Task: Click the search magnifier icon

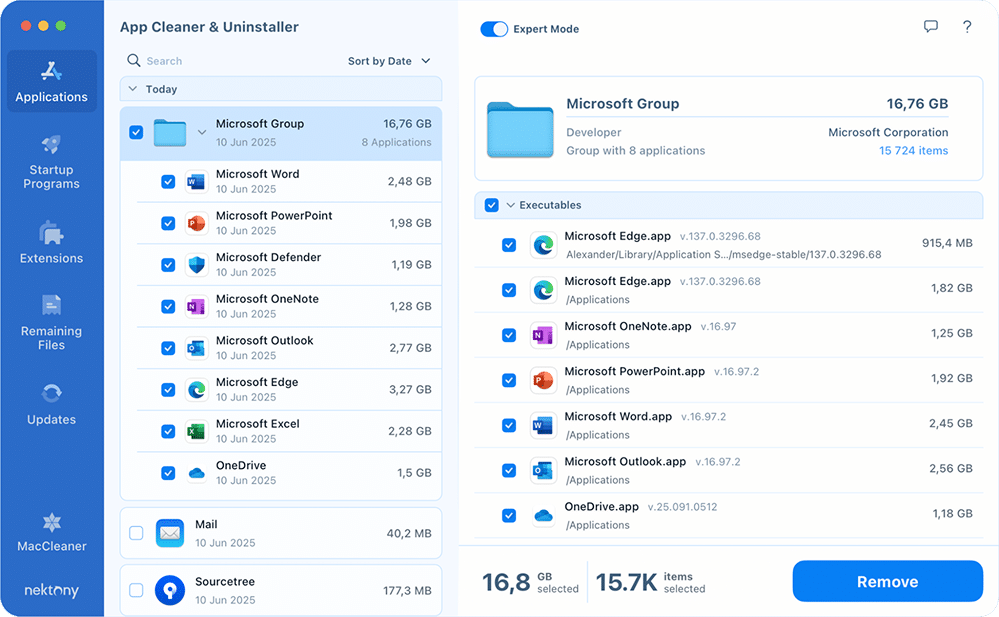Action: point(134,61)
